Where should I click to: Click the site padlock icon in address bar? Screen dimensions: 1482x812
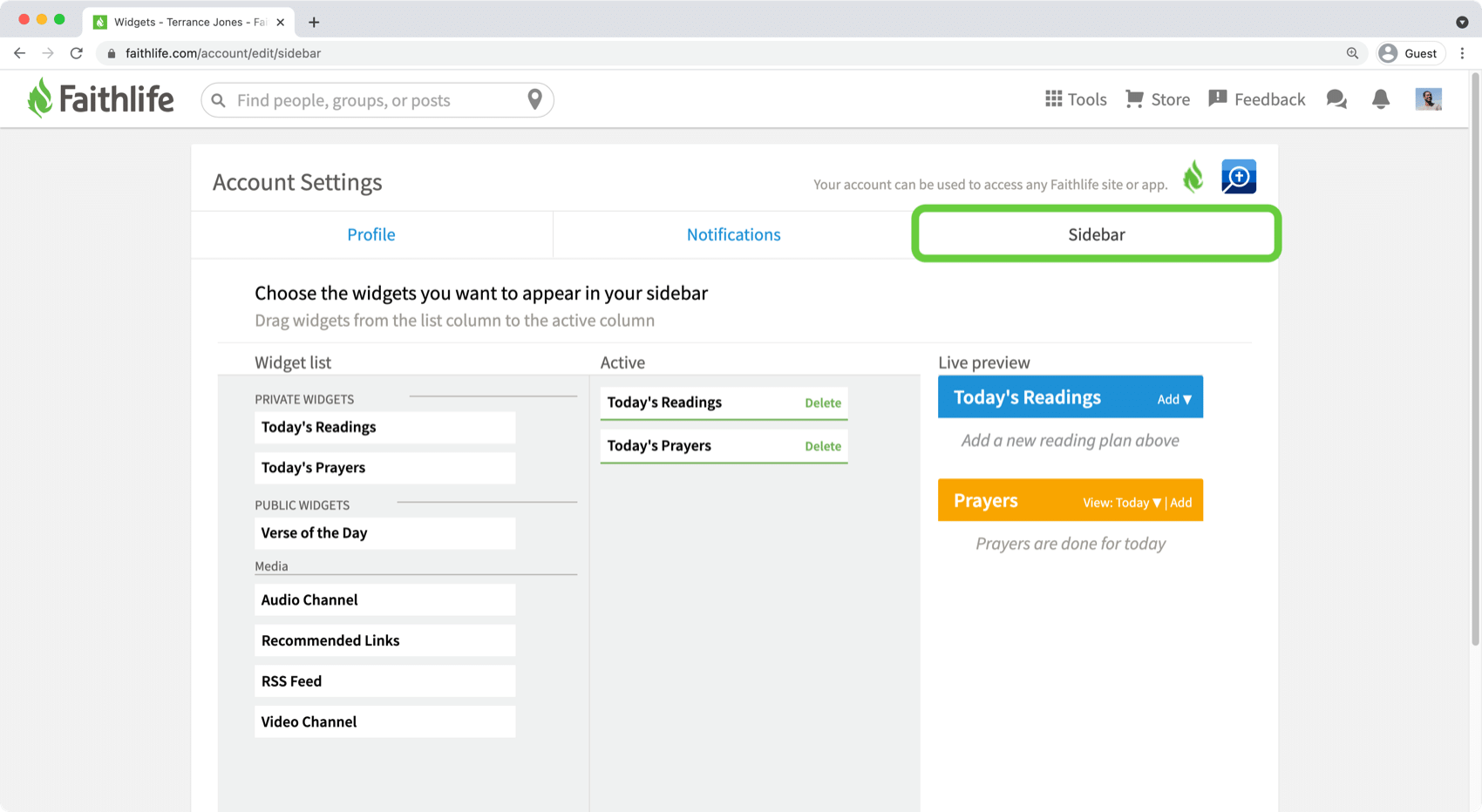point(111,53)
